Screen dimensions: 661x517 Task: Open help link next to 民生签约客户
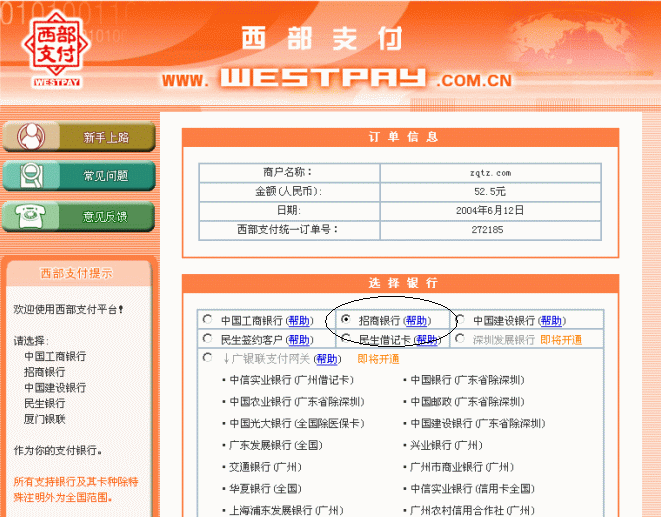click(x=299, y=340)
